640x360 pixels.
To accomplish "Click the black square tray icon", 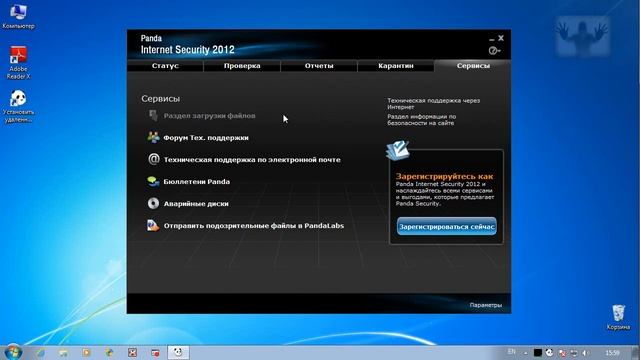I will coord(538,353).
